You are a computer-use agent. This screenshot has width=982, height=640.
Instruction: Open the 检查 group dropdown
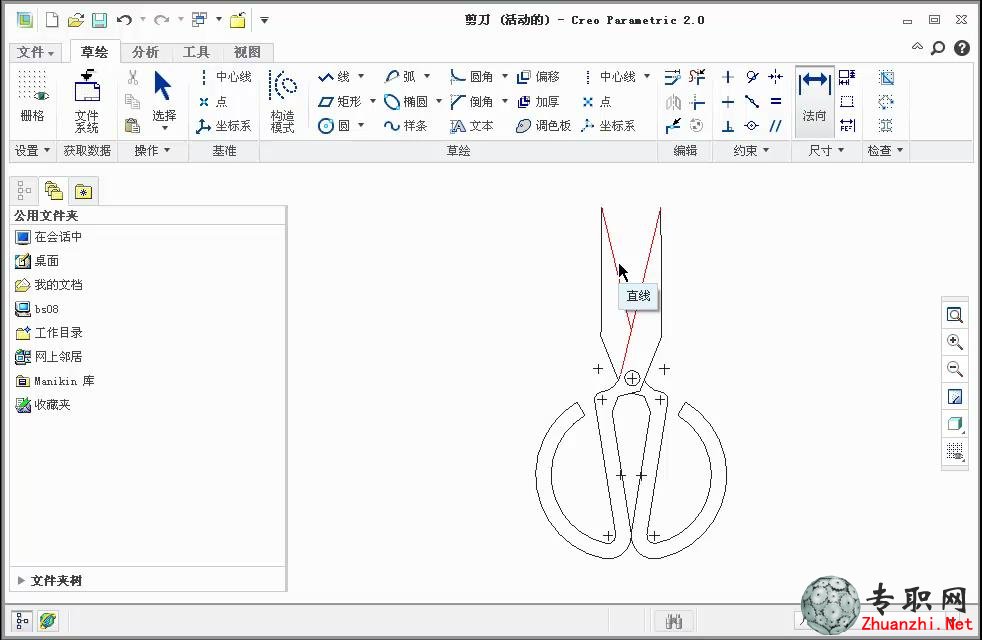[885, 151]
